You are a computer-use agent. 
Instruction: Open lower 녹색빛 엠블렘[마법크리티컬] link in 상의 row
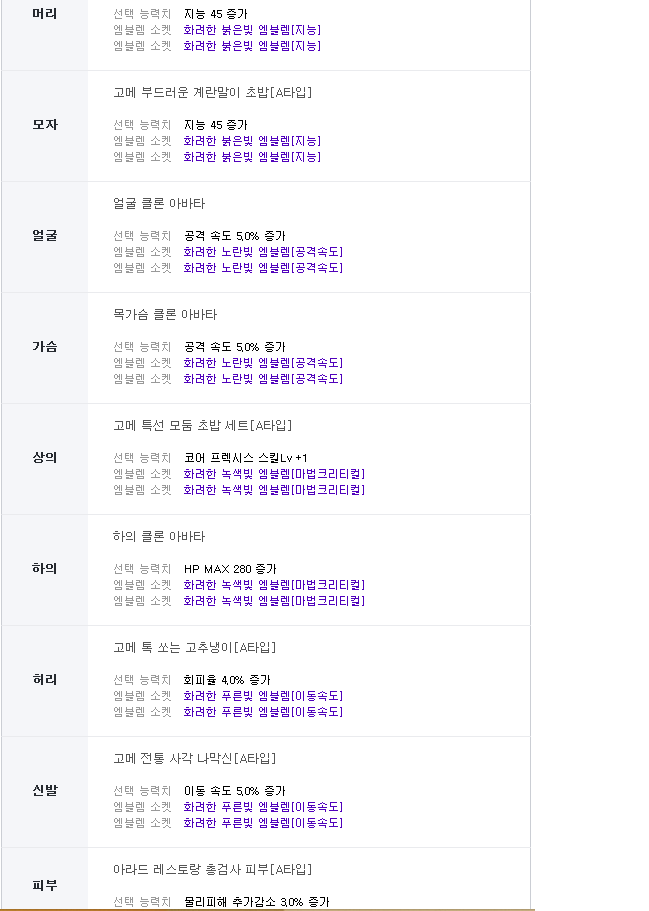click(x=274, y=489)
